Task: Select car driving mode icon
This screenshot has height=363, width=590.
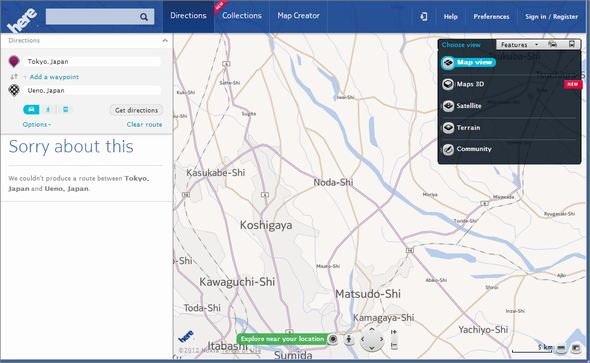Action: [31, 109]
